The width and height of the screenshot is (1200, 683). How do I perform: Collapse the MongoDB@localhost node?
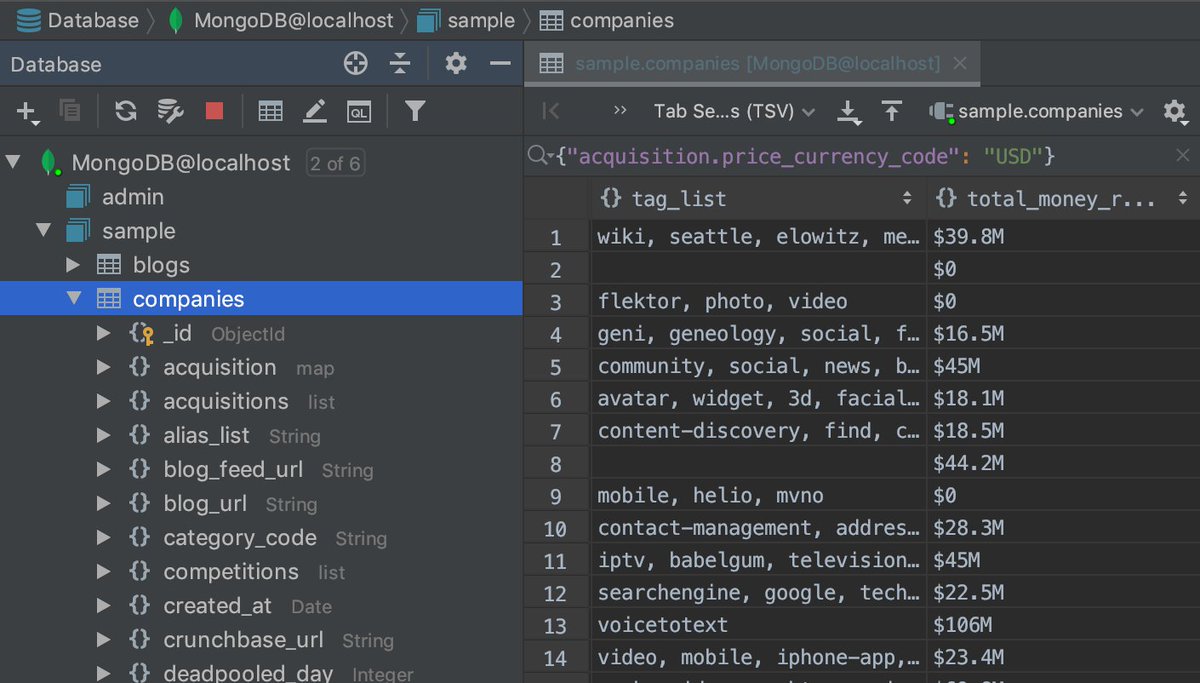click(x=14, y=162)
